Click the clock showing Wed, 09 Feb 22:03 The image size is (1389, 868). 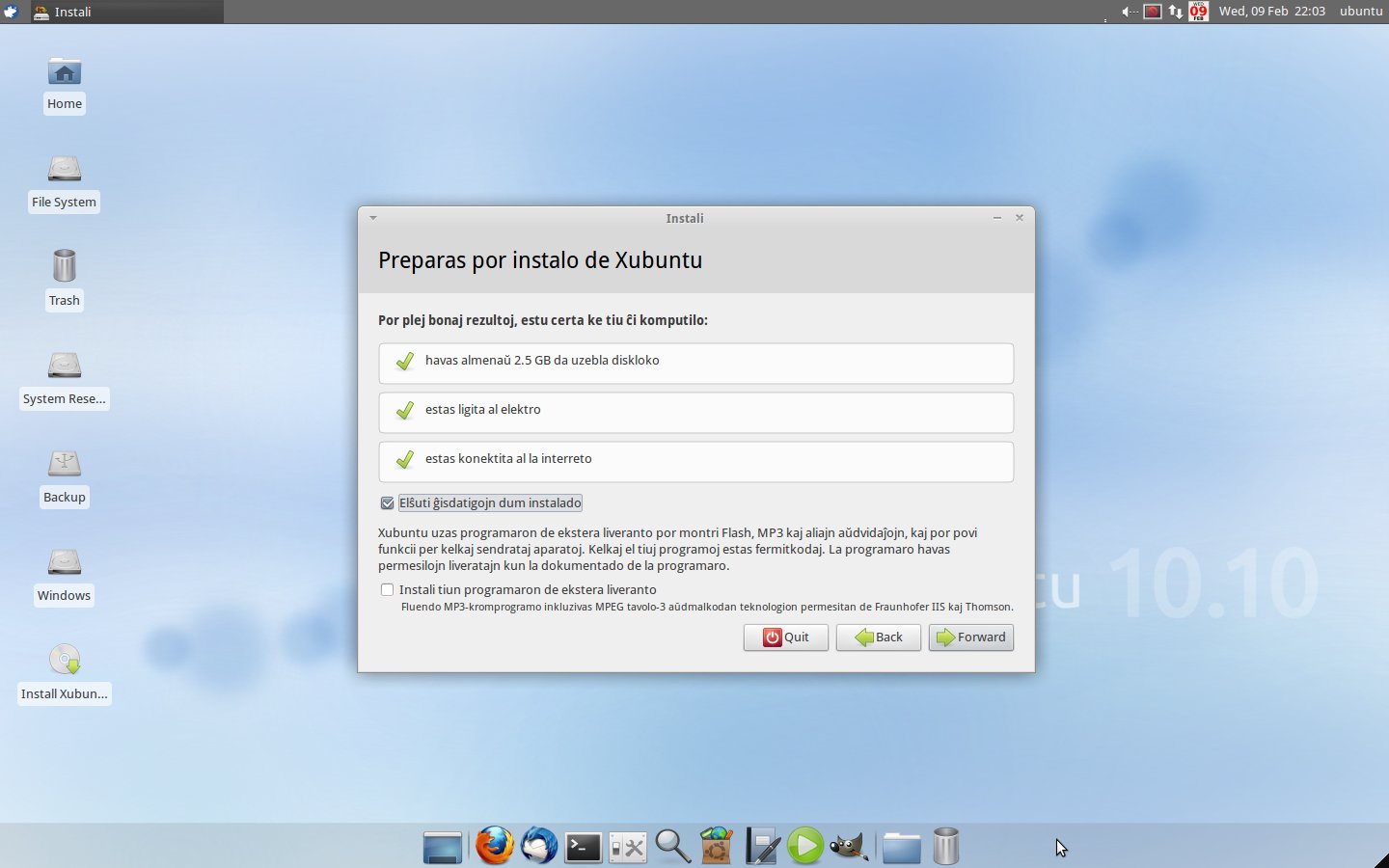coord(1271,12)
